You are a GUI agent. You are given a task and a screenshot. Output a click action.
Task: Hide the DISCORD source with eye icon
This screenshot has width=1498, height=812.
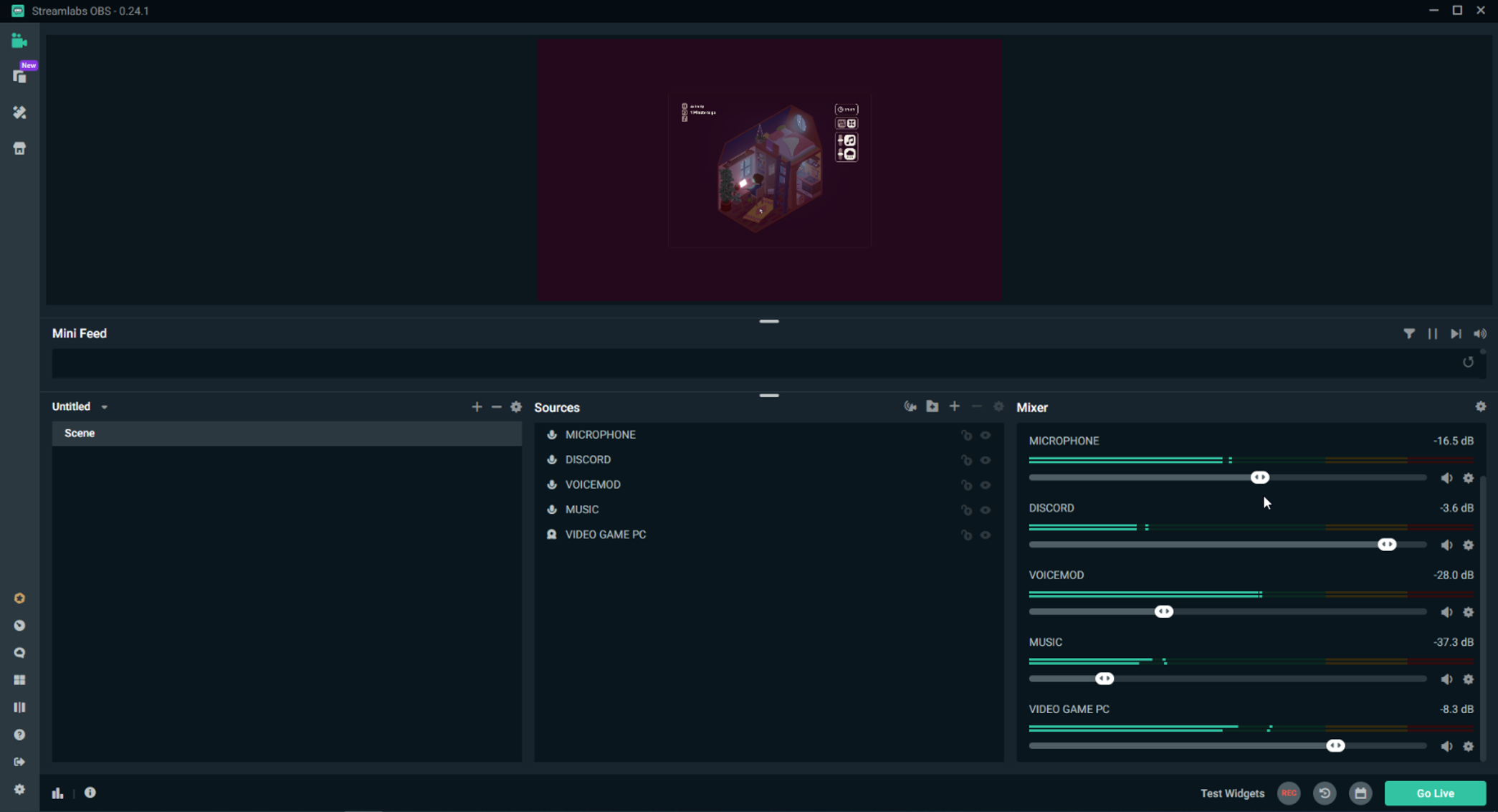(986, 460)
